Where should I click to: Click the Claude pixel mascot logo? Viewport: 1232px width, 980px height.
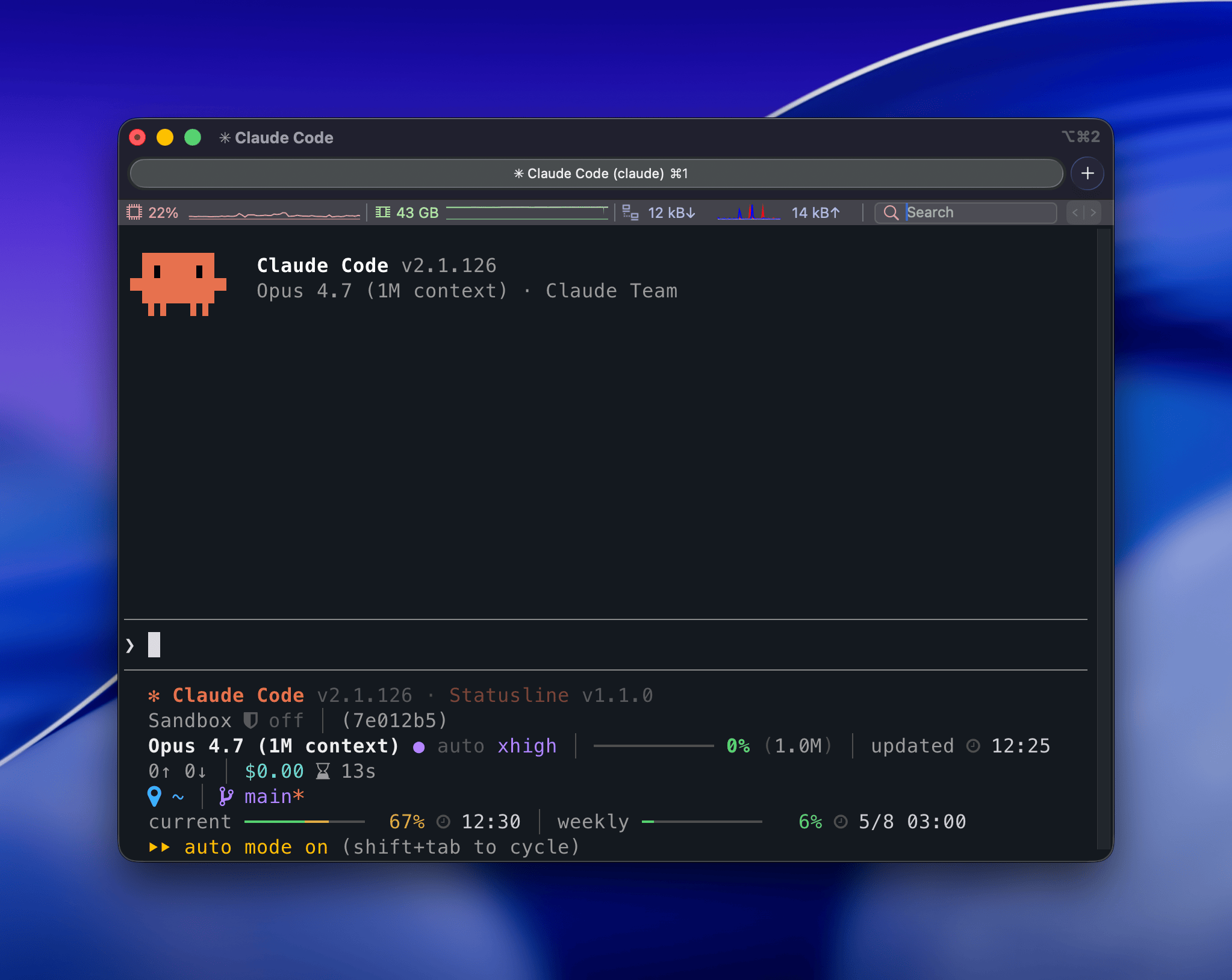coord(178,284)
